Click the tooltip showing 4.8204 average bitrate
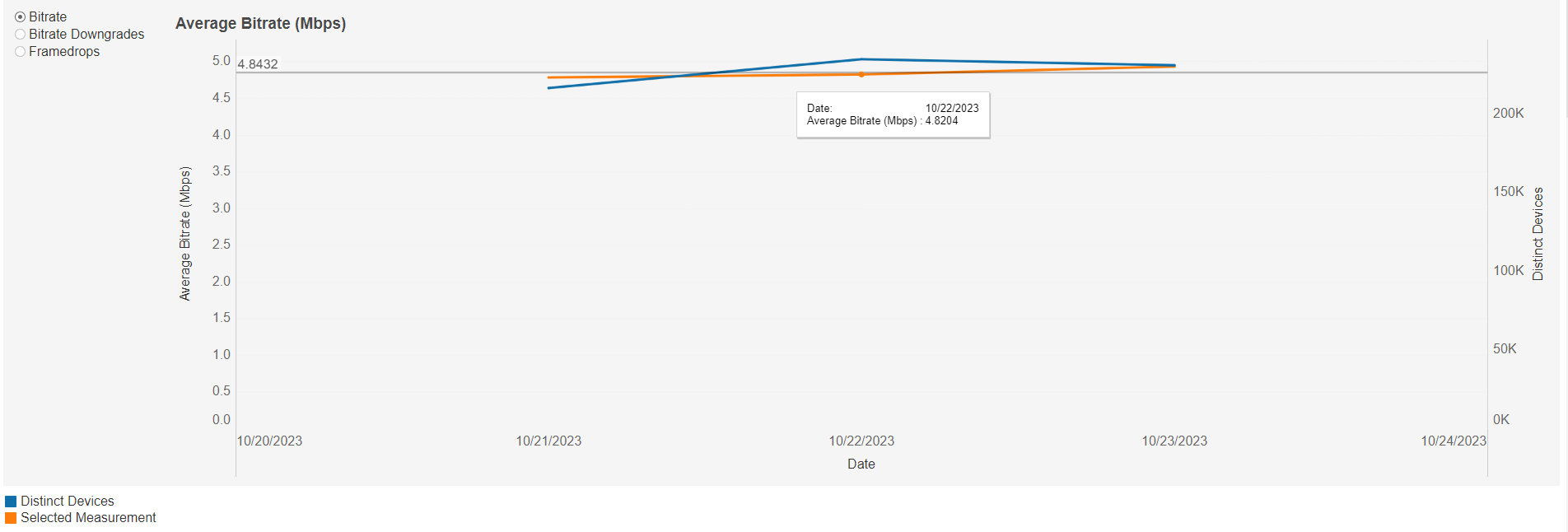 (x=893, y=115)
